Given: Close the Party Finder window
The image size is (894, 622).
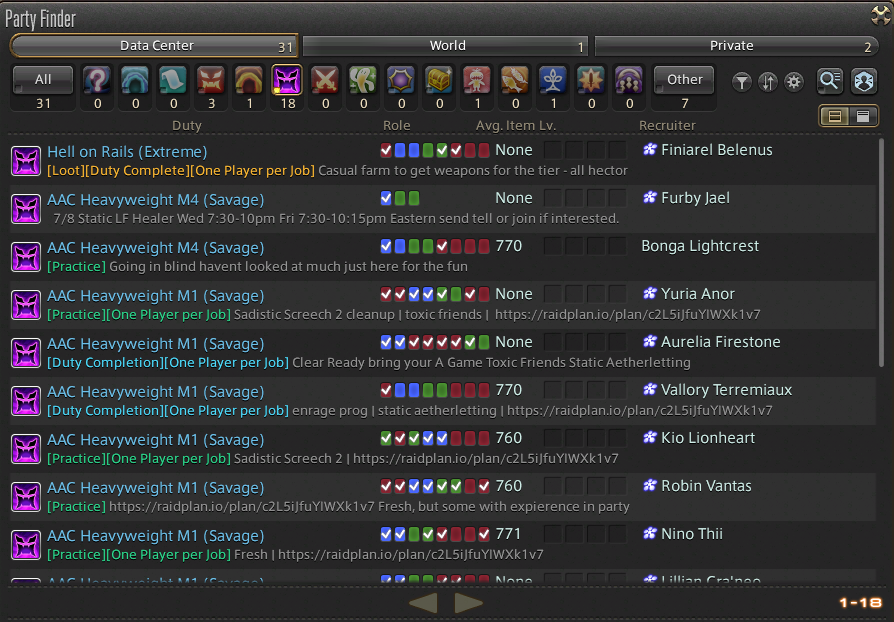Looking at the screenshot, I should 881,15.
